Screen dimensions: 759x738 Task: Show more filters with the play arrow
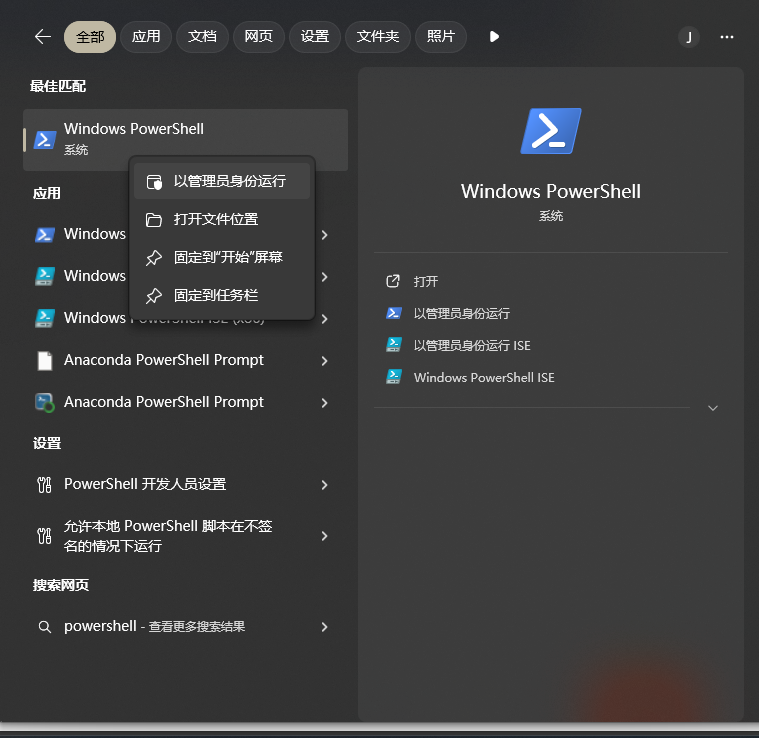pyautogui.click(x=494, y=37)
